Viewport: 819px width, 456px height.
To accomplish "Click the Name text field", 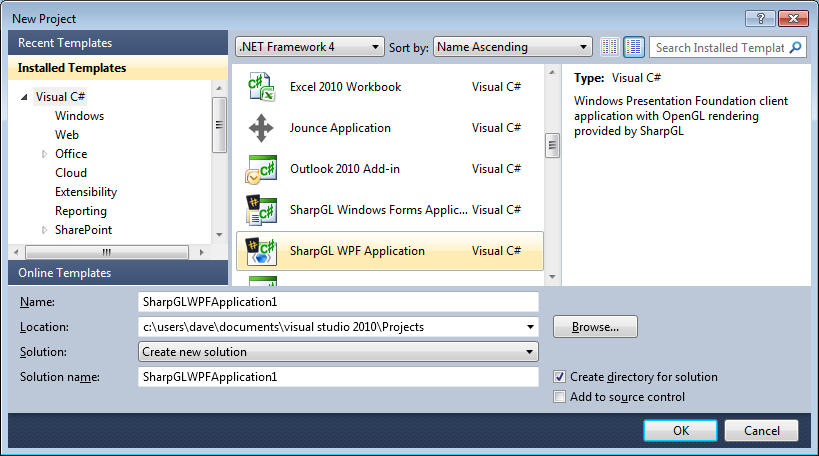I will point(338,302).
